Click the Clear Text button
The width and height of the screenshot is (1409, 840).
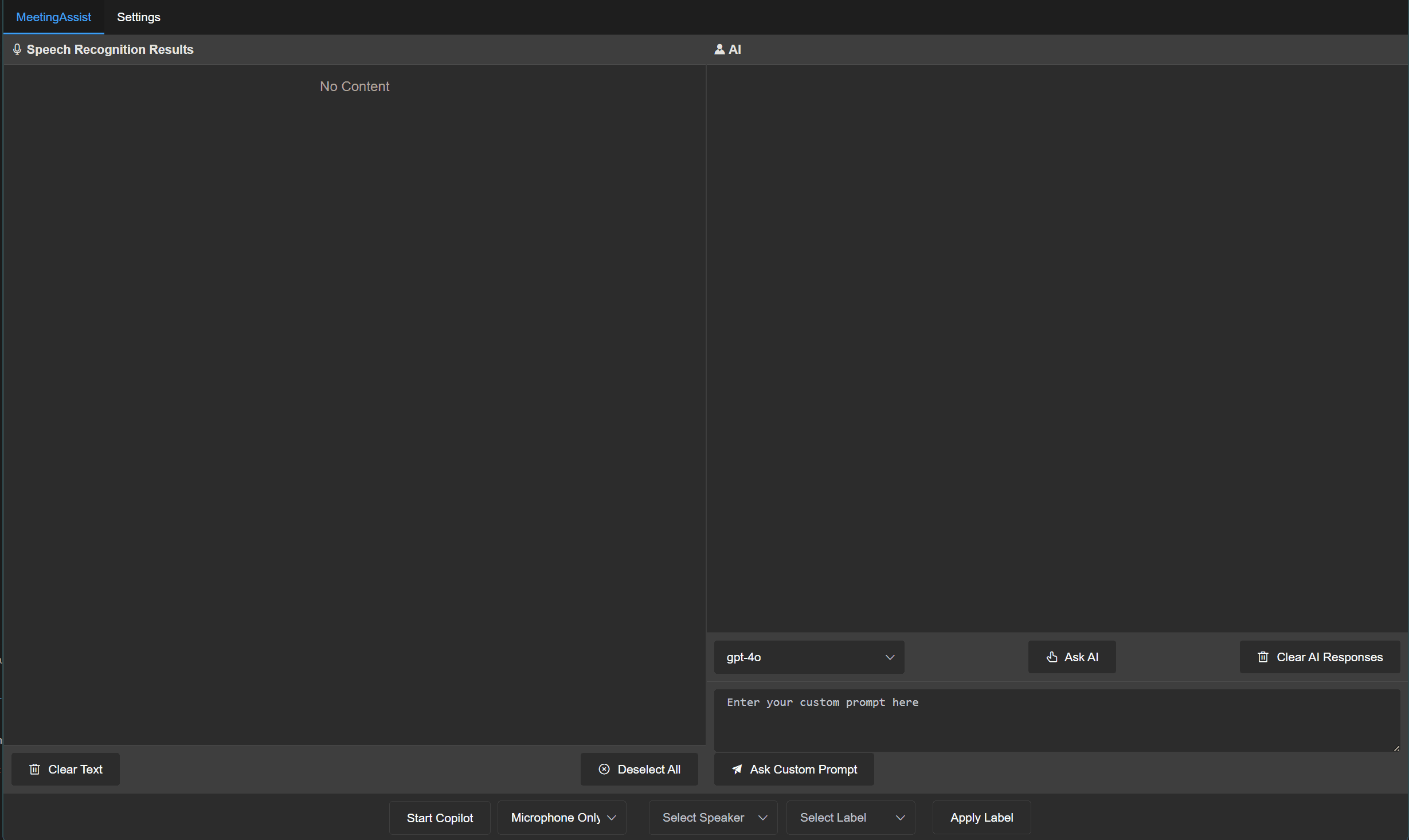65,770
